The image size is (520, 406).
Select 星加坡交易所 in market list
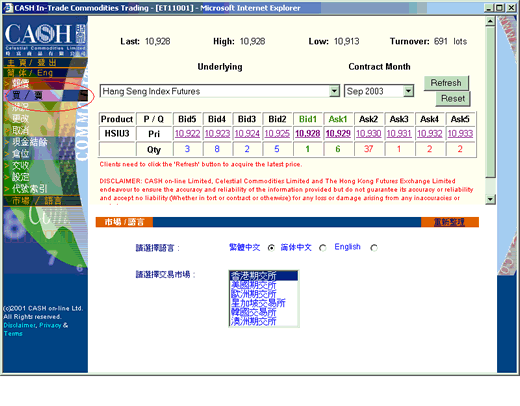point(263,303)
